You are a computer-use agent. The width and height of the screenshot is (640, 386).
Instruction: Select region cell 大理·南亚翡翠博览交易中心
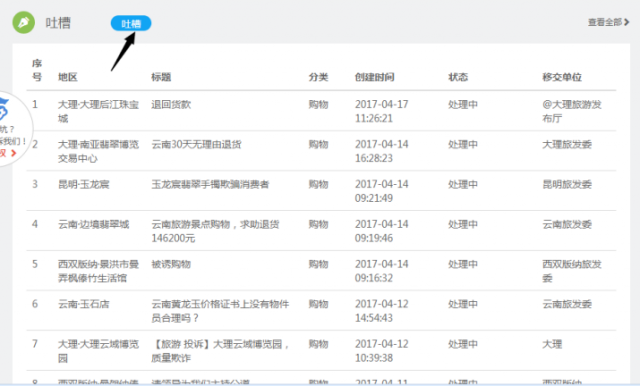tap(98, 151)
